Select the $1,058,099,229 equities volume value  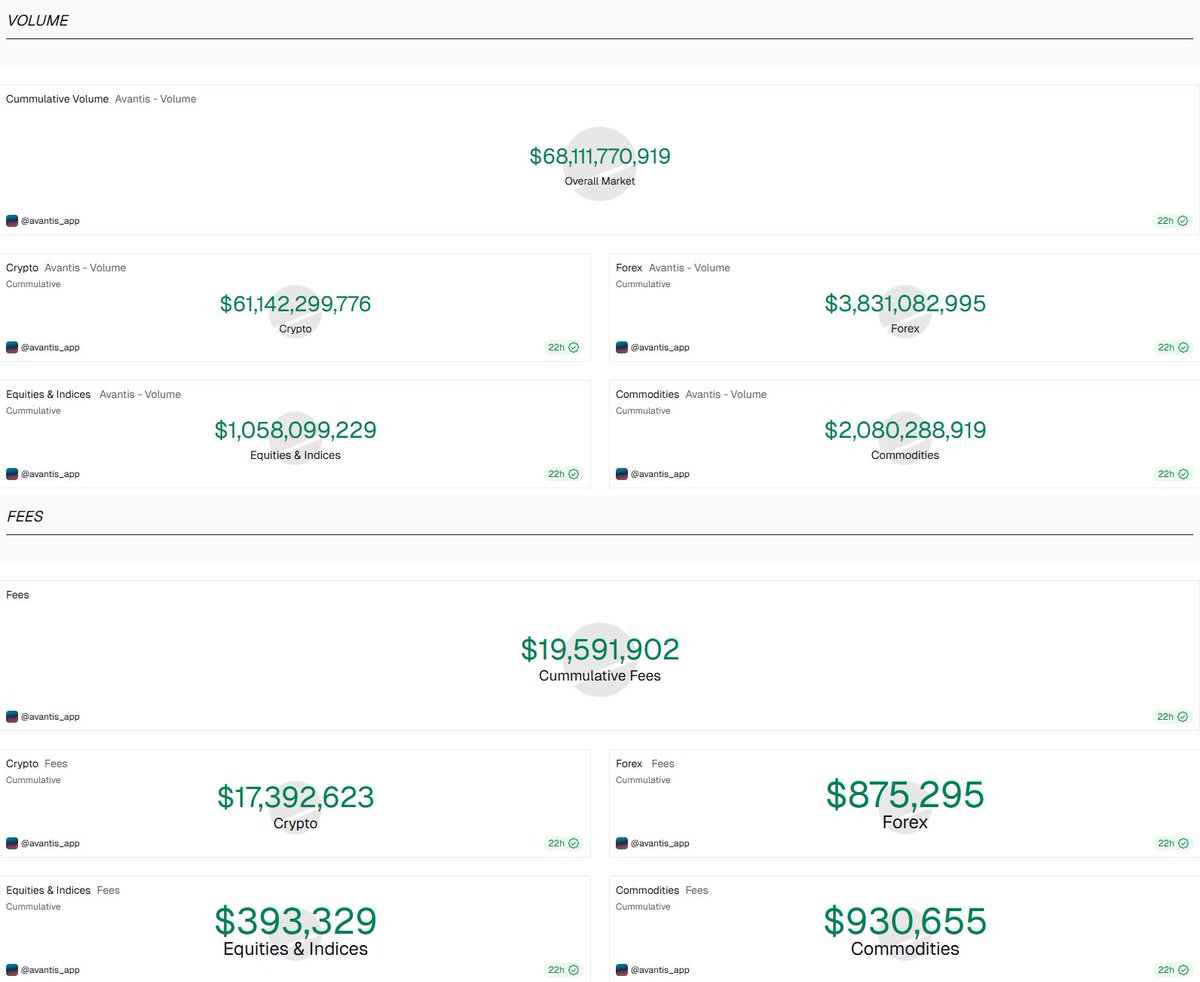click(295, 431)
